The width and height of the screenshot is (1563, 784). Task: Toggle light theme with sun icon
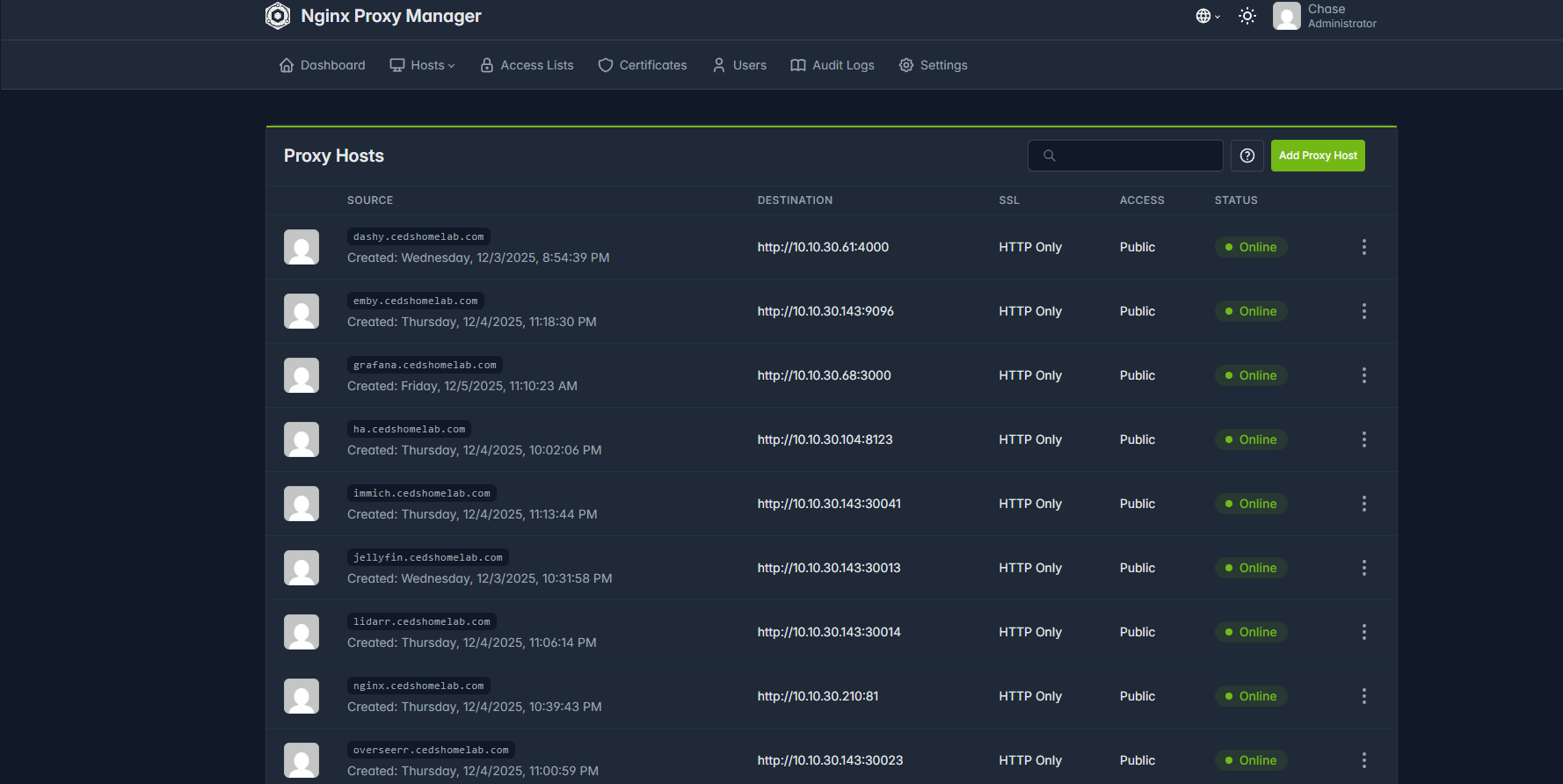[x=1247, y=16]
